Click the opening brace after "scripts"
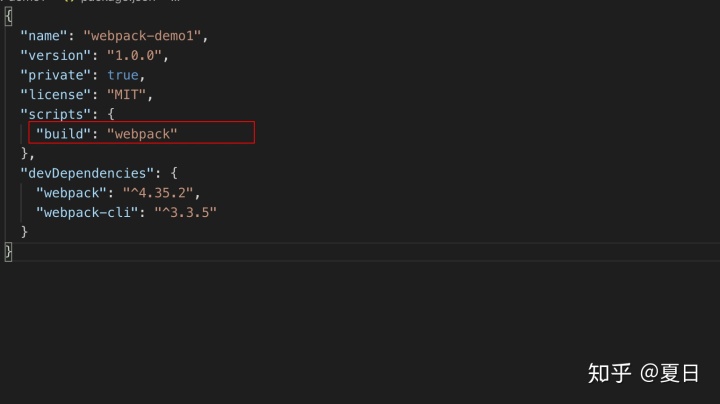The image size is (720, 404). click(x=111, y=114)
